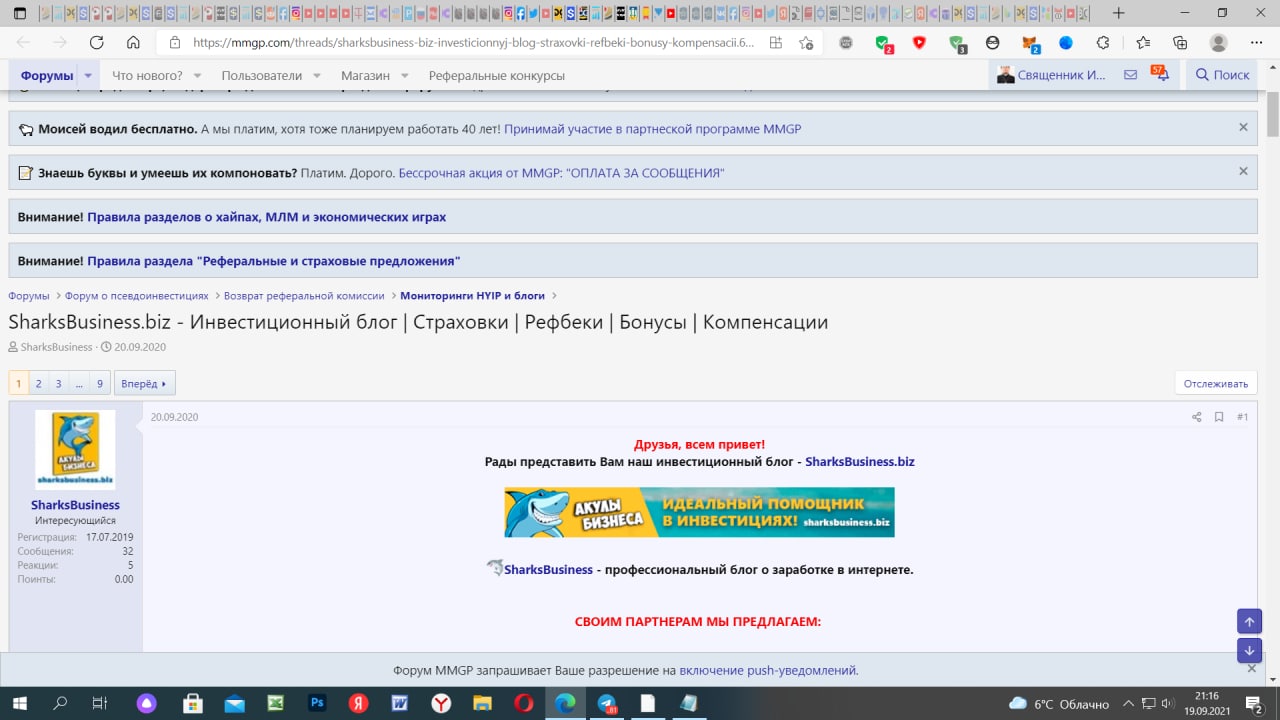Open rules for HYIP, MLM sections link
This screenshot has height=720, width=1280.
click(x=266, y=217)
